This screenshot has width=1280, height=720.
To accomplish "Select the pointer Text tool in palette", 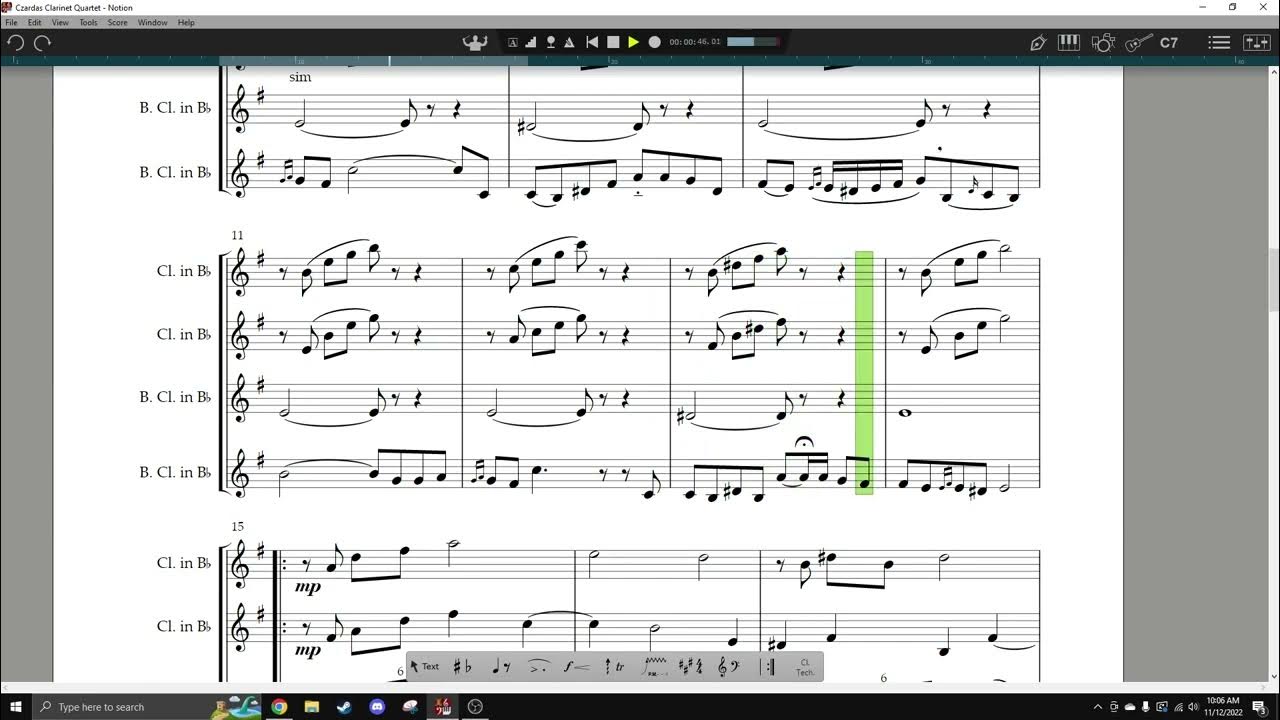I will 425,666.
